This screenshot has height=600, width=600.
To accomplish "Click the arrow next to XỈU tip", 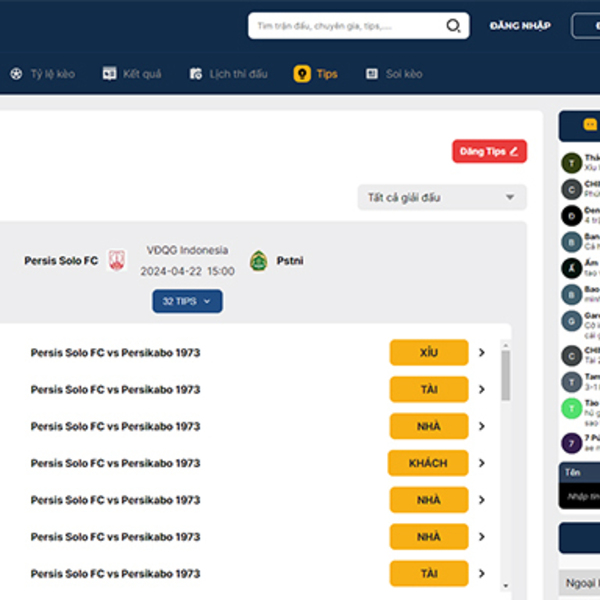I will click(x=482, y=353).
